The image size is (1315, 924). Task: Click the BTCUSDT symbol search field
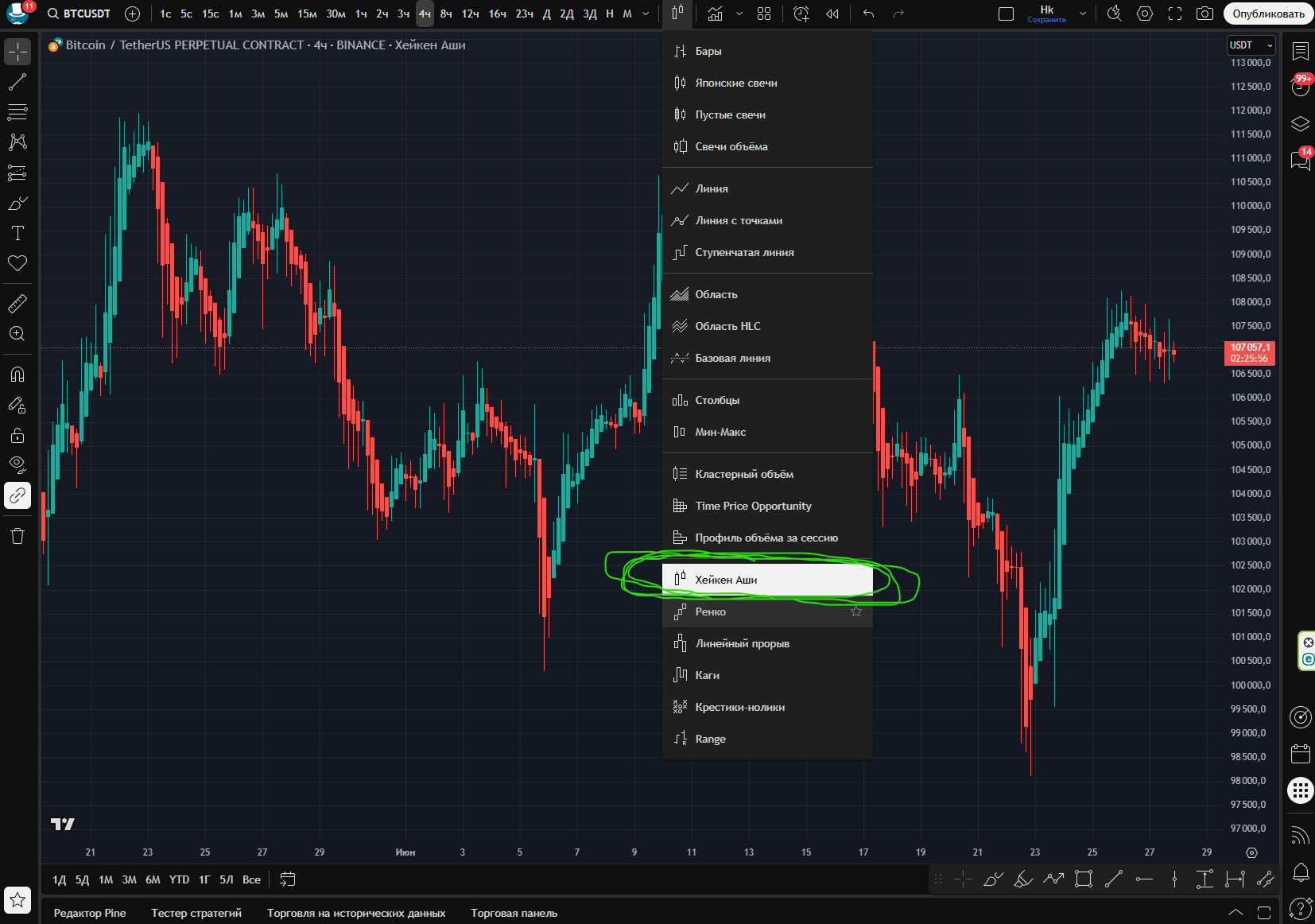point(80,14)
